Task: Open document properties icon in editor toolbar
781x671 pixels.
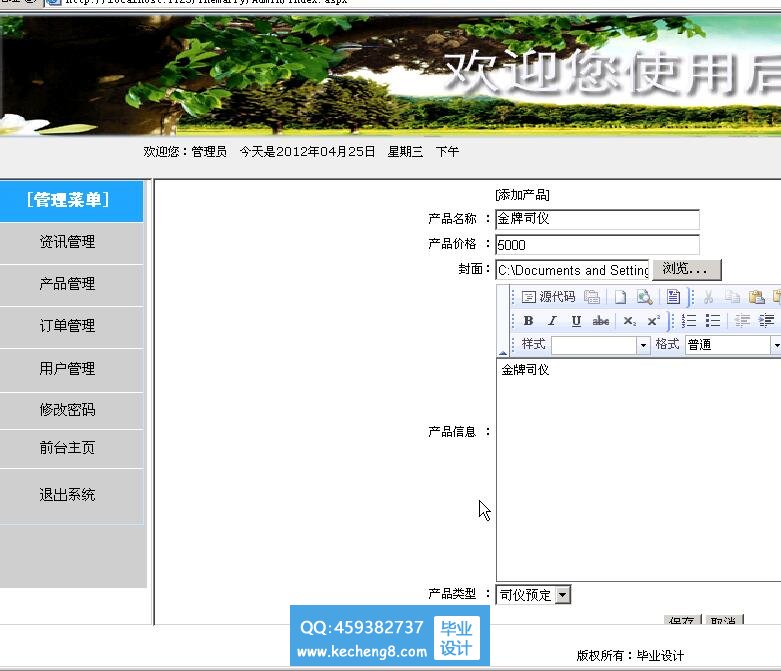Action: [x=592, y=297]
